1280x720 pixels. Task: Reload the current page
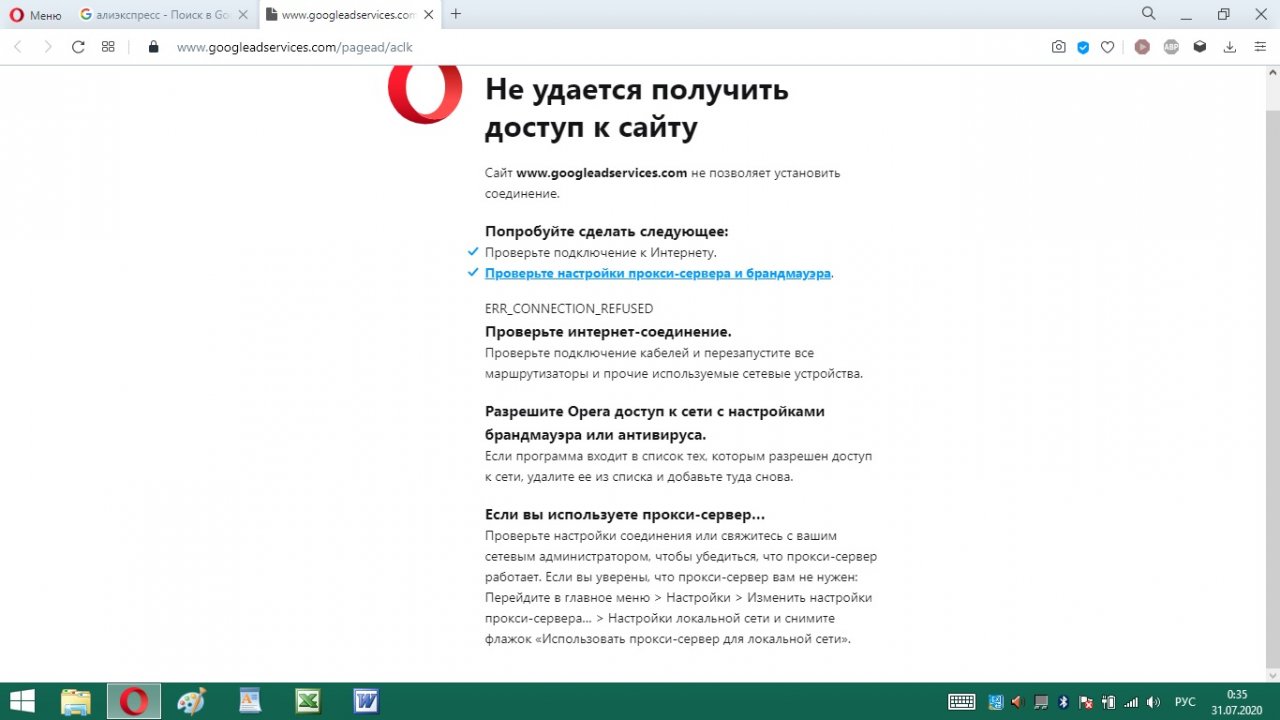pos(78,47)
